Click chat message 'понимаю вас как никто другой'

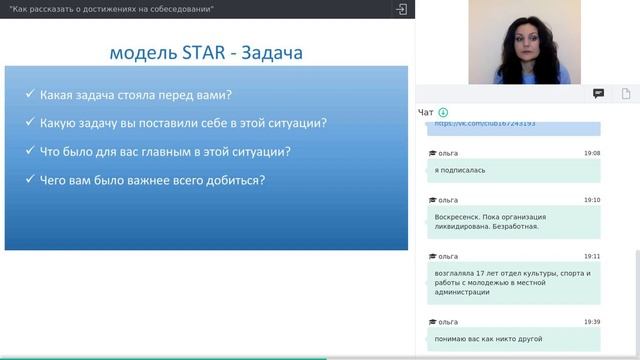pyautogui.click(x=513, y=339)
